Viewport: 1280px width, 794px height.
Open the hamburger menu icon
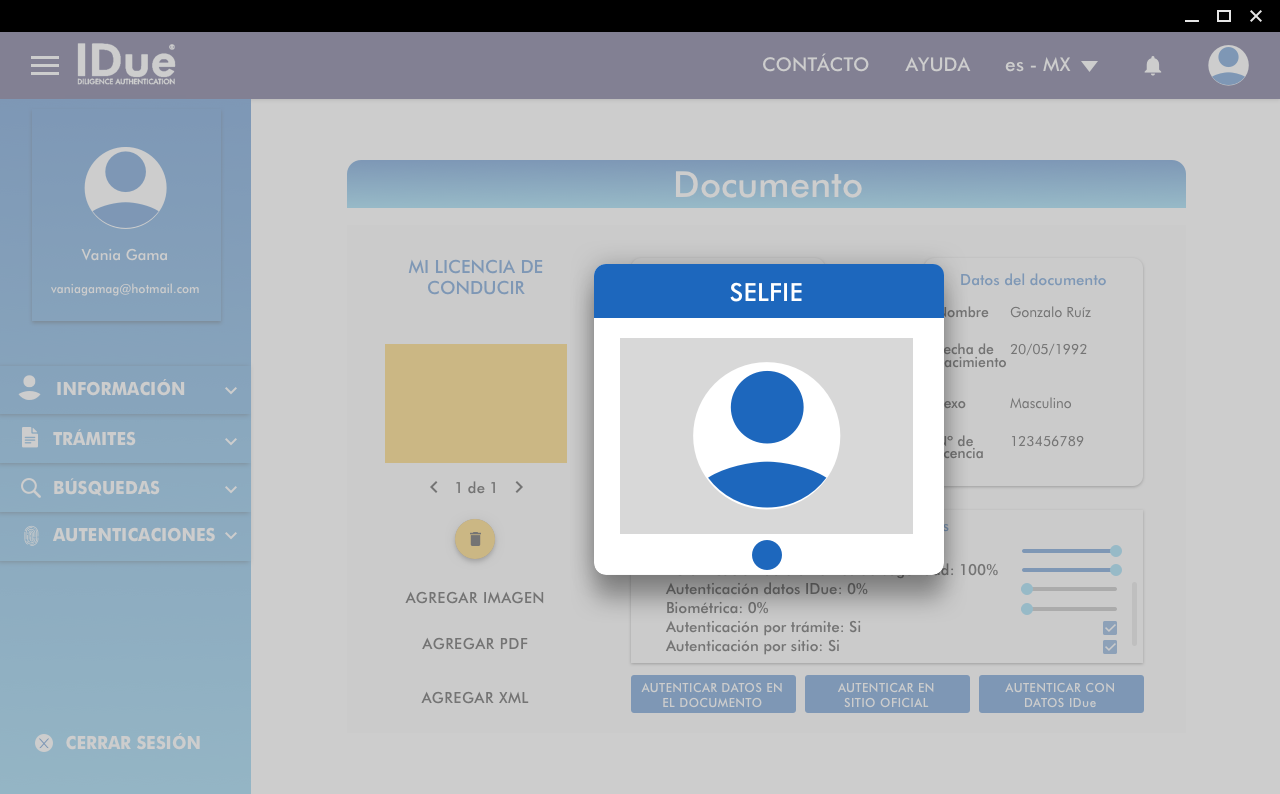click(45, 66)
